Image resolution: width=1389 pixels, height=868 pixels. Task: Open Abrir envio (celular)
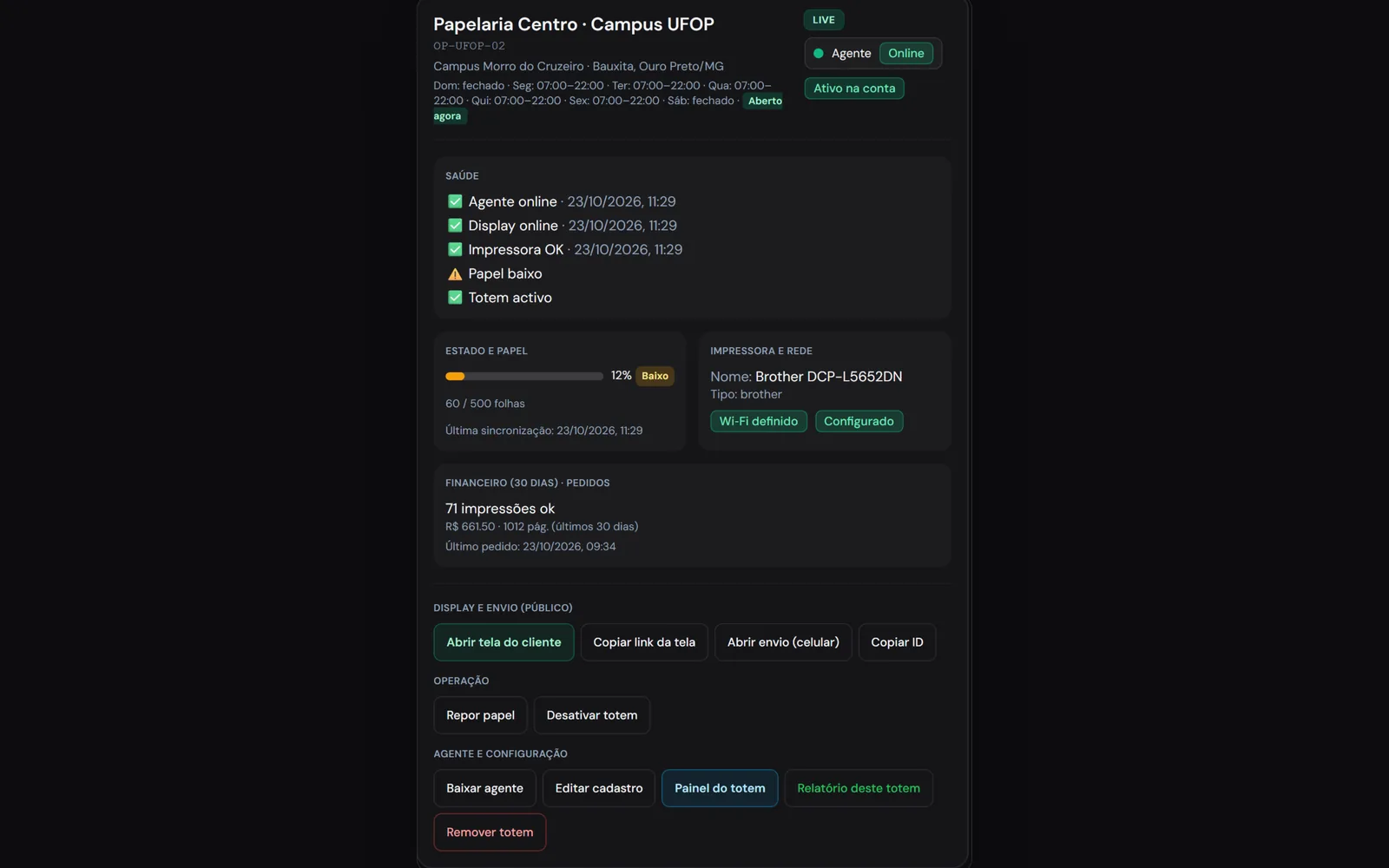(783, 642)
